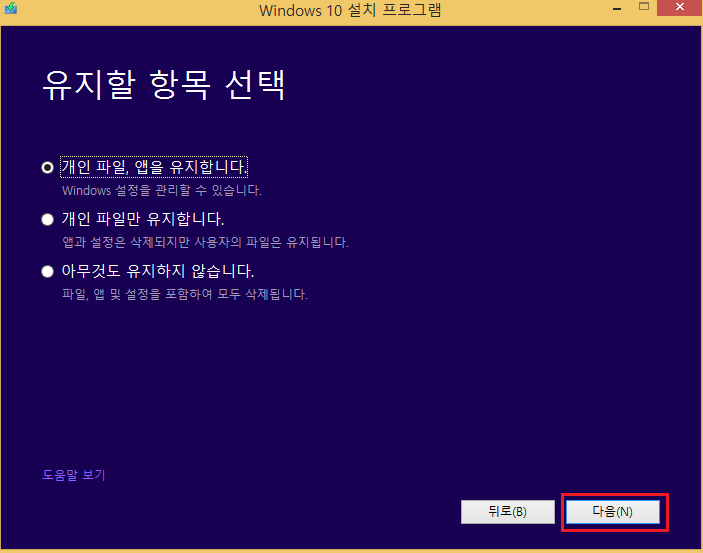Screen dimensions: 703x553
Task: Select '아무것도 유지하지 않습니다' radio button
Action: (48, 271)
